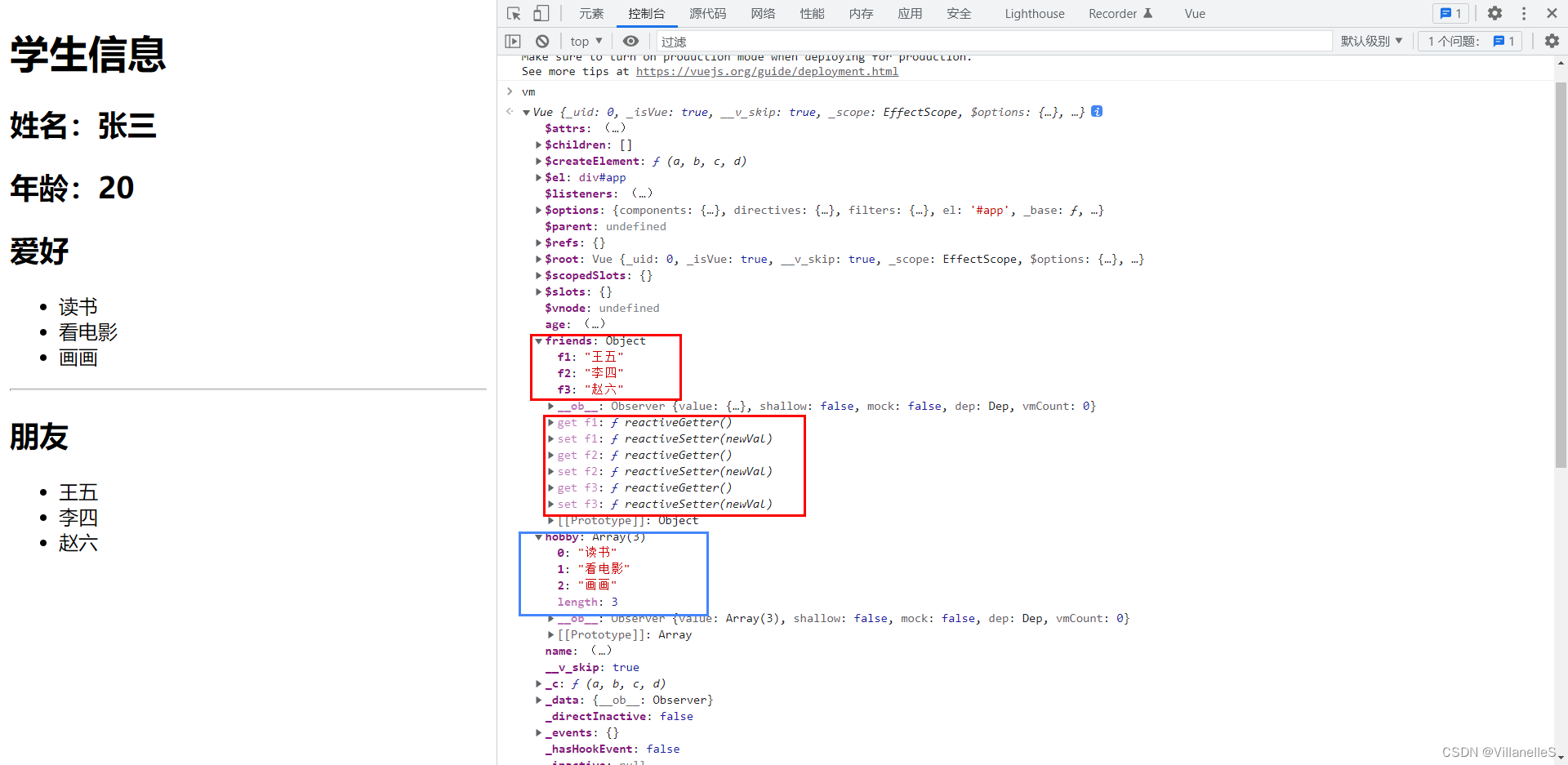
Task: Click the 看电影 hobby list item
Action: (x=88, y=332)
